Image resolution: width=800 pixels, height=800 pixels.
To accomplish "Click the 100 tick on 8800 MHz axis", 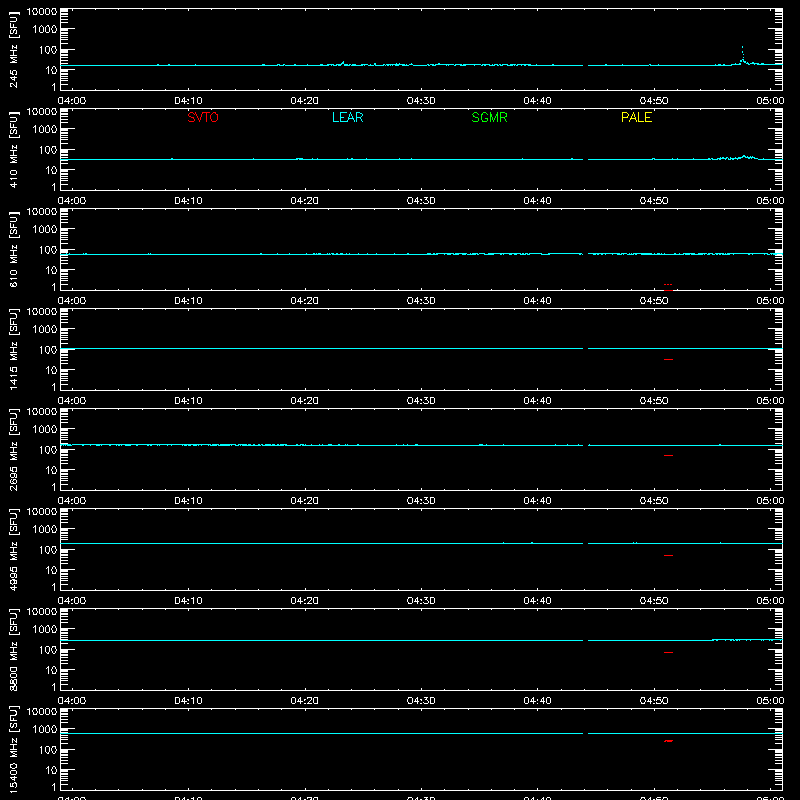I will (48, 650).
